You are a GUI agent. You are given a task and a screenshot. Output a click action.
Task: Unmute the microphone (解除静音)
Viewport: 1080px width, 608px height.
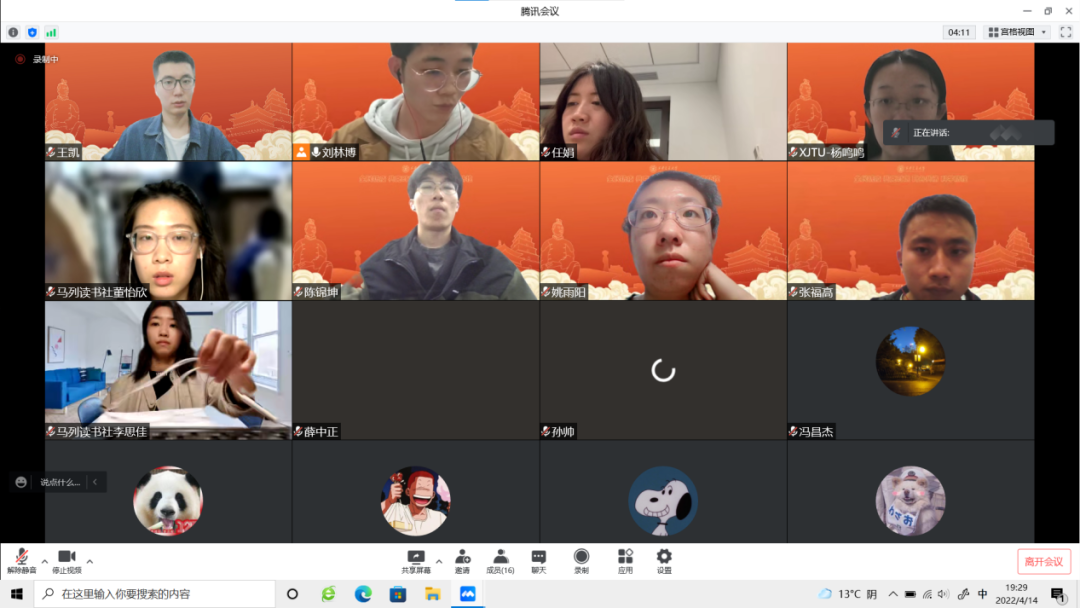(x=21, y=559)
